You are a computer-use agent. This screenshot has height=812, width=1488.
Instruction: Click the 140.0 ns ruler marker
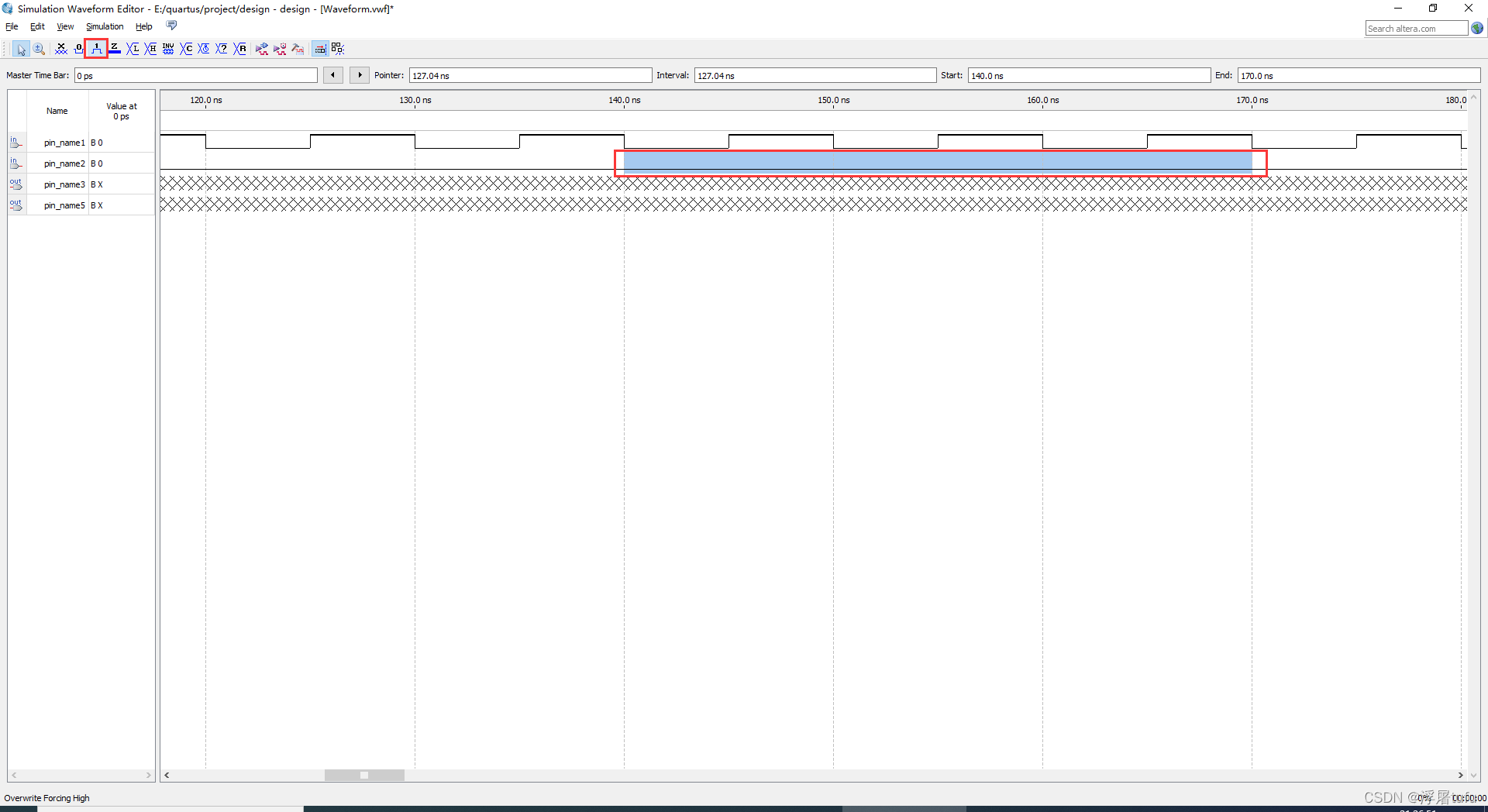click(625, 100)
